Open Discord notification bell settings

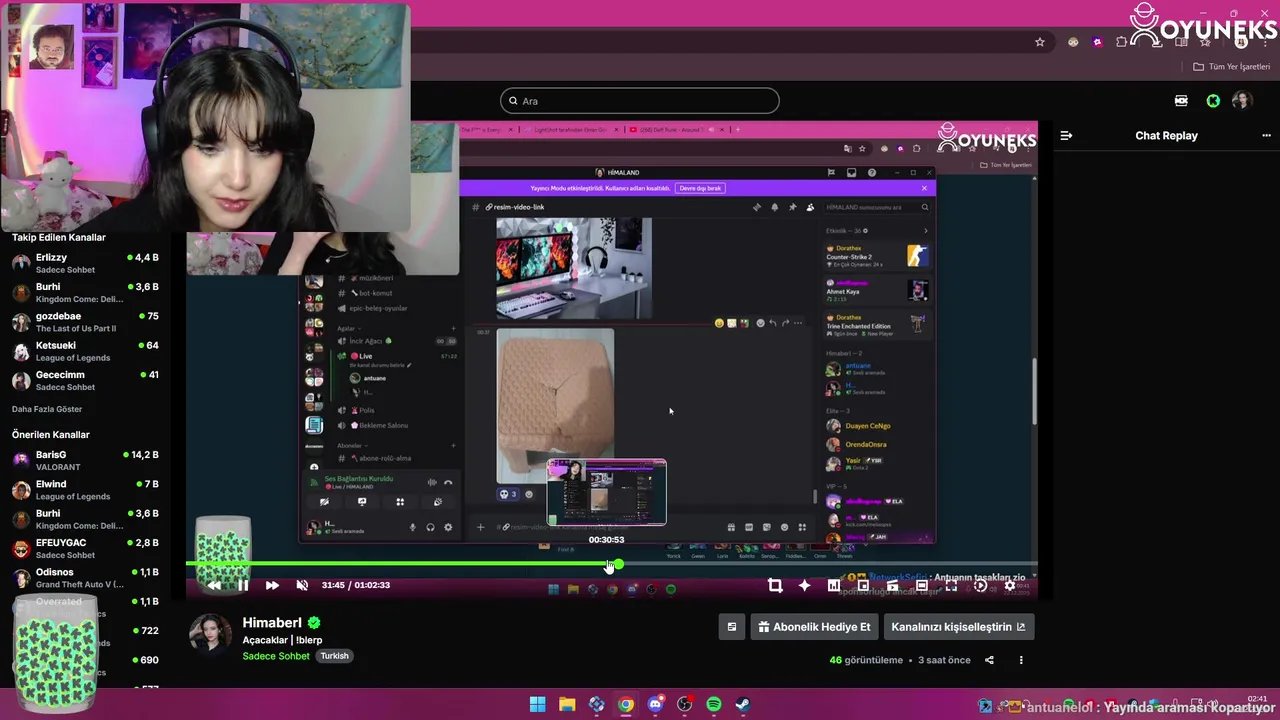pos(774,207)
